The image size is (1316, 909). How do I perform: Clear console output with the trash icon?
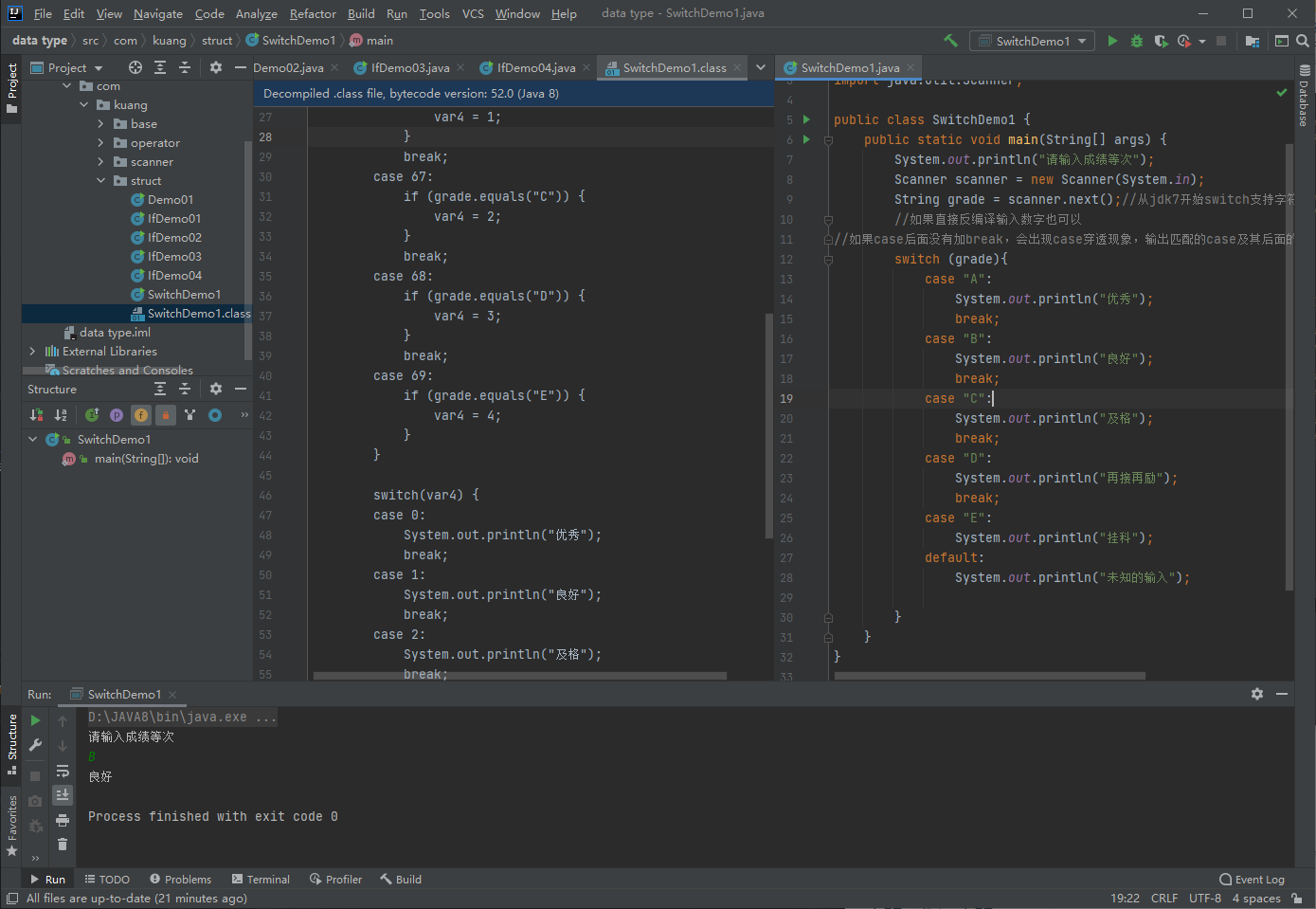click(x=63, y=845)
